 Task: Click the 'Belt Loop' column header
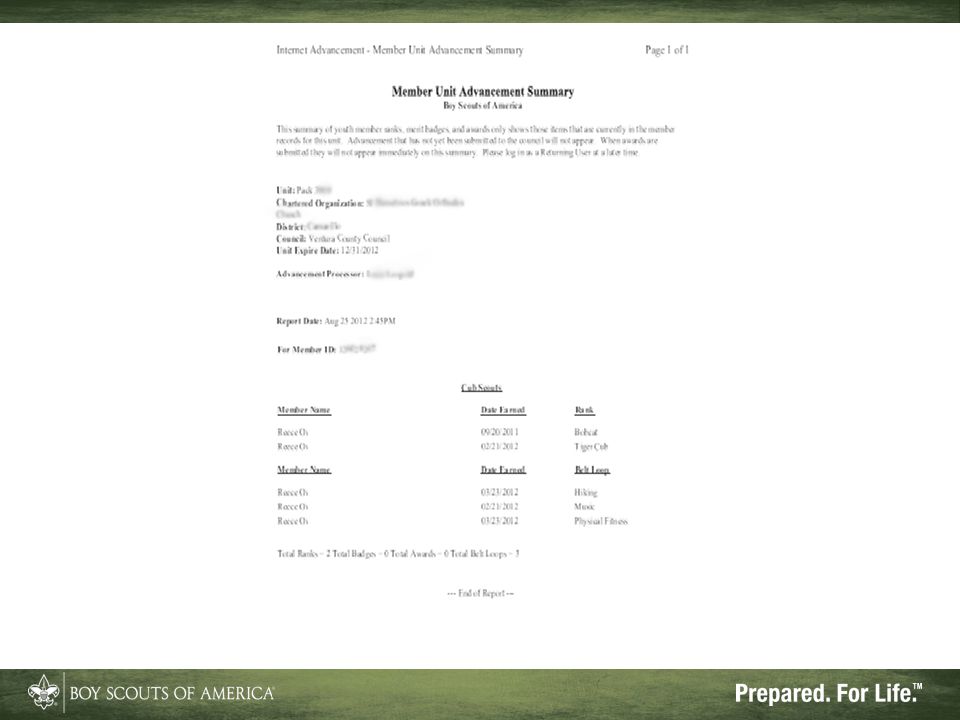point(592,470)
